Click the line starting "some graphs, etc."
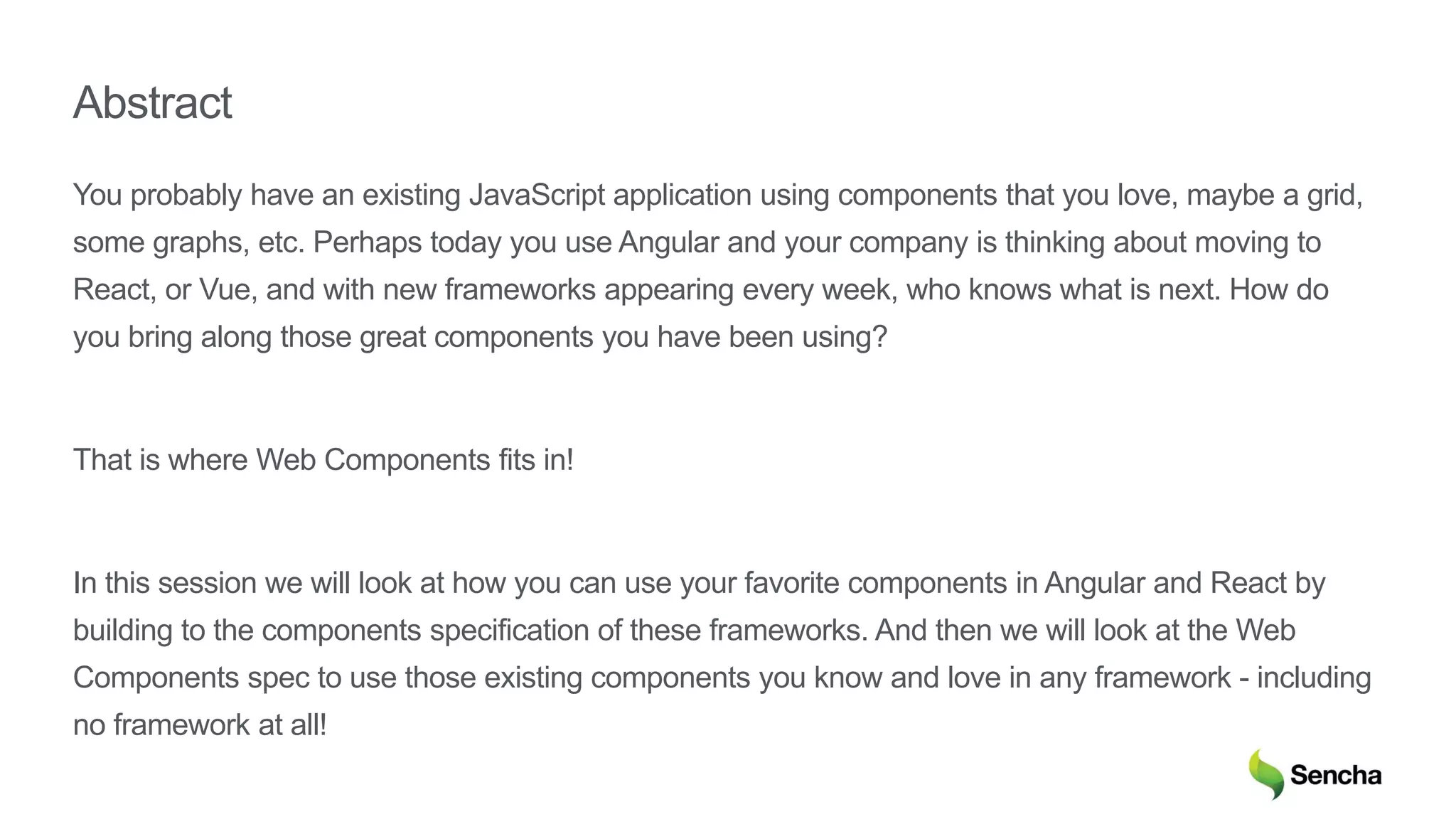The width and height of the screenshot is (1456, 819). [341, 242]
